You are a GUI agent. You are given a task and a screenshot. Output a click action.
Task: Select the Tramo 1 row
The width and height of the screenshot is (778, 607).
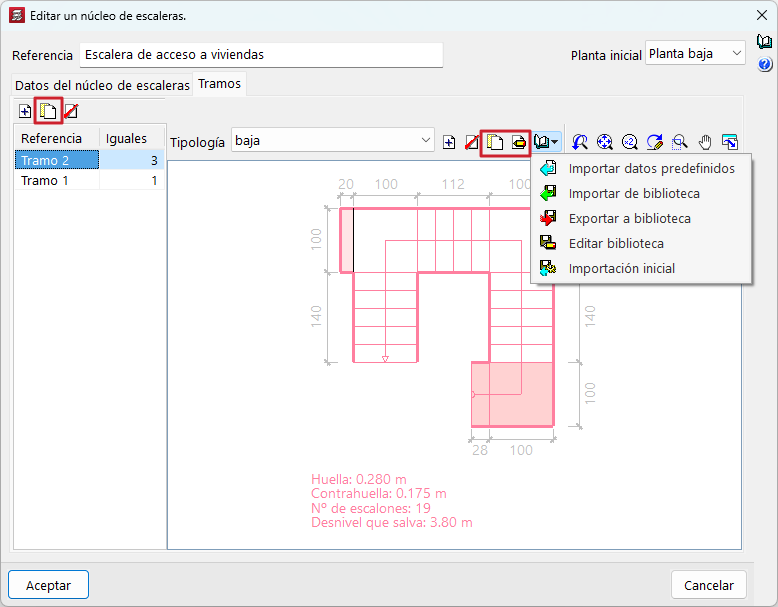pyautogui.click(x=89, y=180)
